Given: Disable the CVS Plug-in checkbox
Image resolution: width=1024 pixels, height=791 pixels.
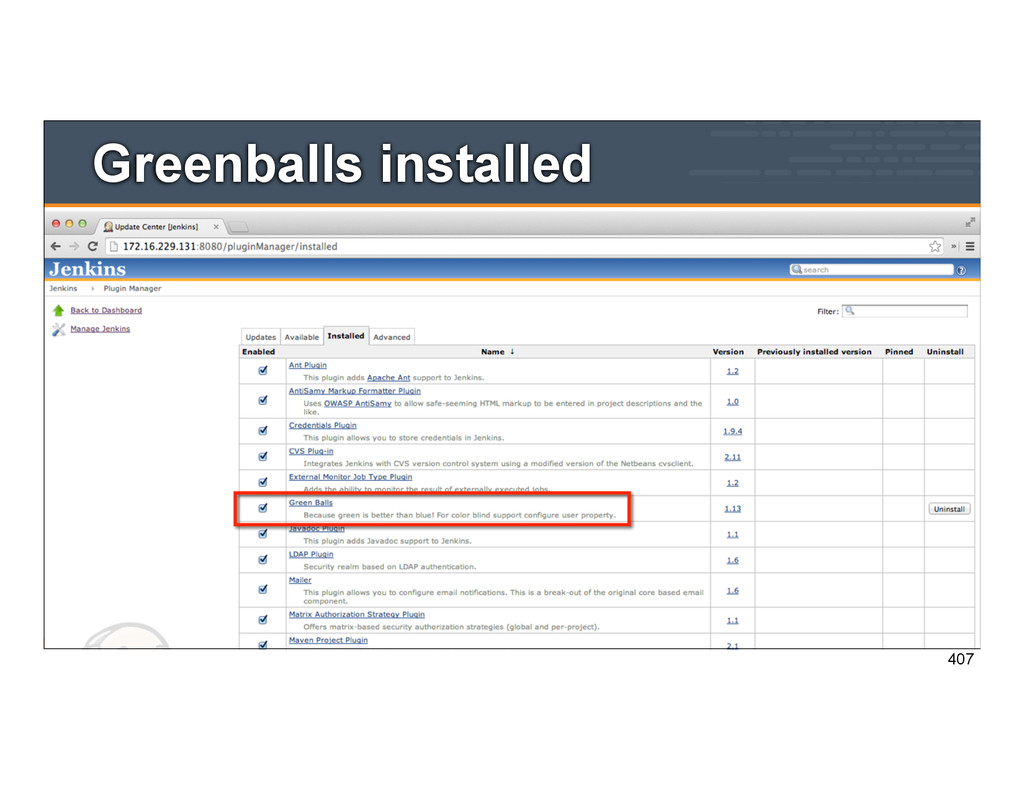Looking at the screenshot, I should click(x=263, y=456).
